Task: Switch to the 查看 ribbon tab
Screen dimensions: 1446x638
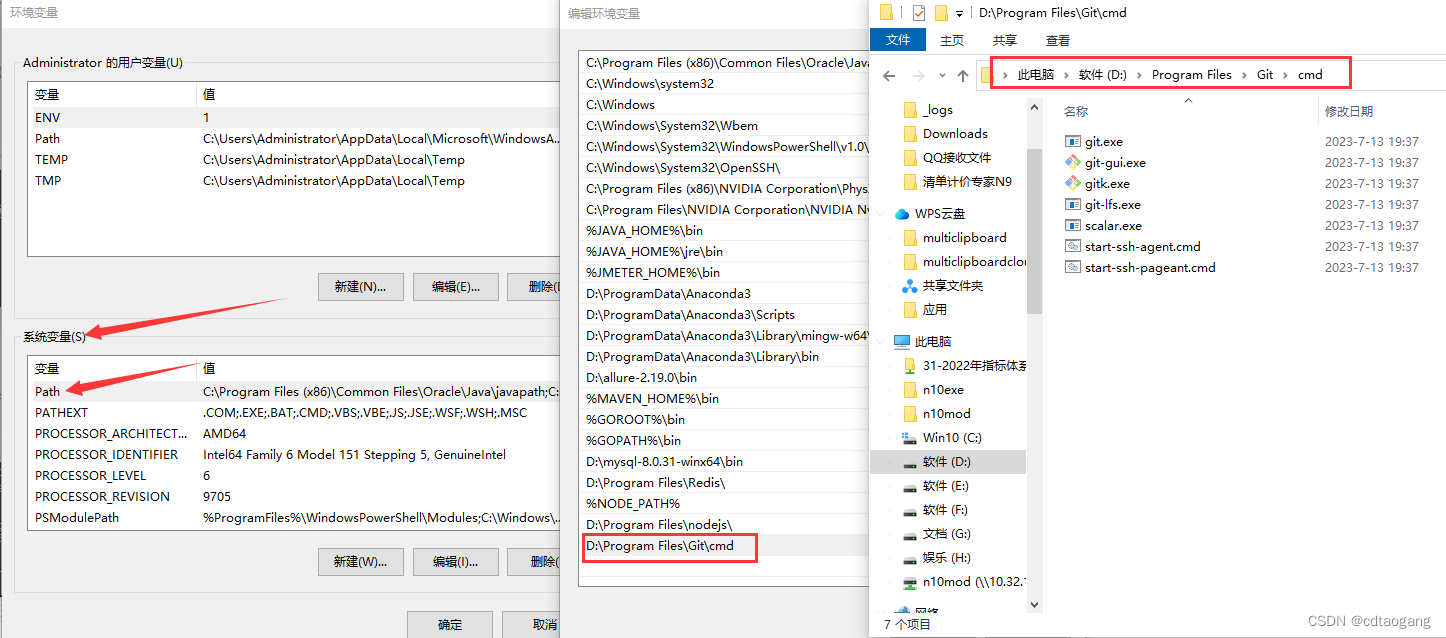Action: (1057, 40)
